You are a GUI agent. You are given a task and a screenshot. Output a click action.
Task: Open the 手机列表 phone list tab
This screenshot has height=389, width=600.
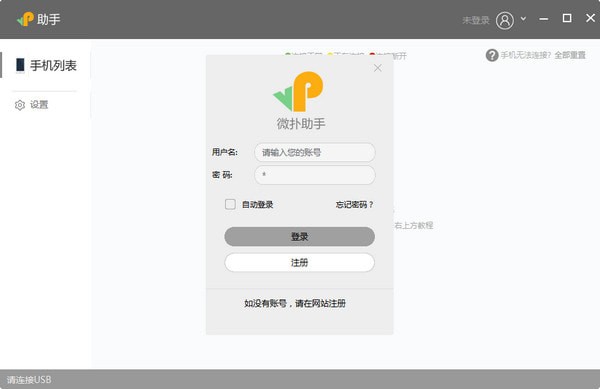coord(46,65)
